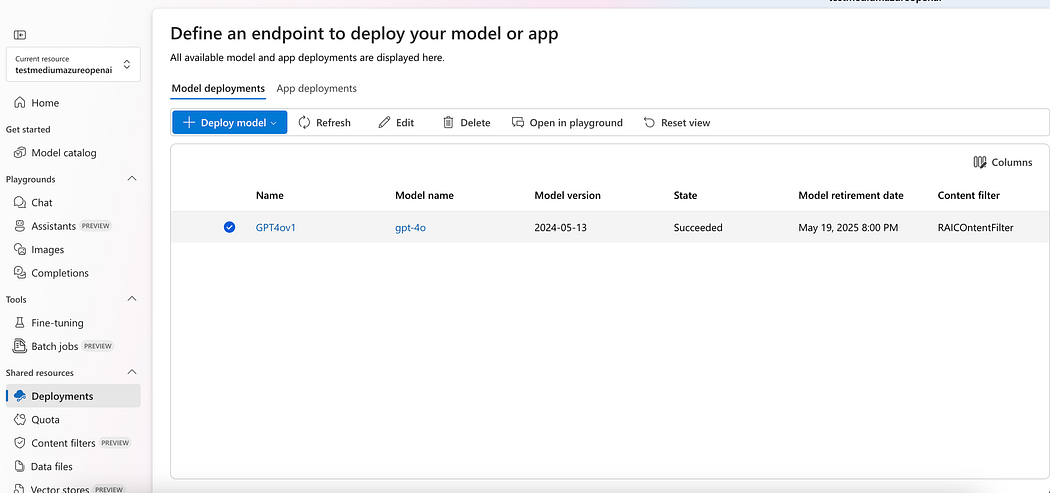1050x493 pixels.
Task: Click the Assistants robot icon
Action: pyautogui.click(x=19, y=226)
